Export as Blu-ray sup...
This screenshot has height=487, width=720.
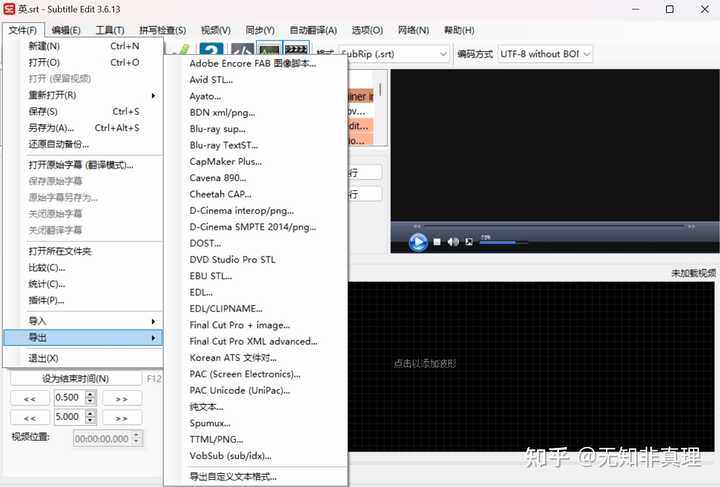tap(256, 129)
